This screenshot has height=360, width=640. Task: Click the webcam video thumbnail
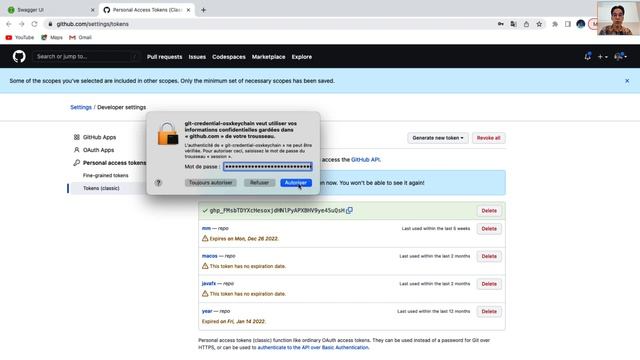coord(618,18)
